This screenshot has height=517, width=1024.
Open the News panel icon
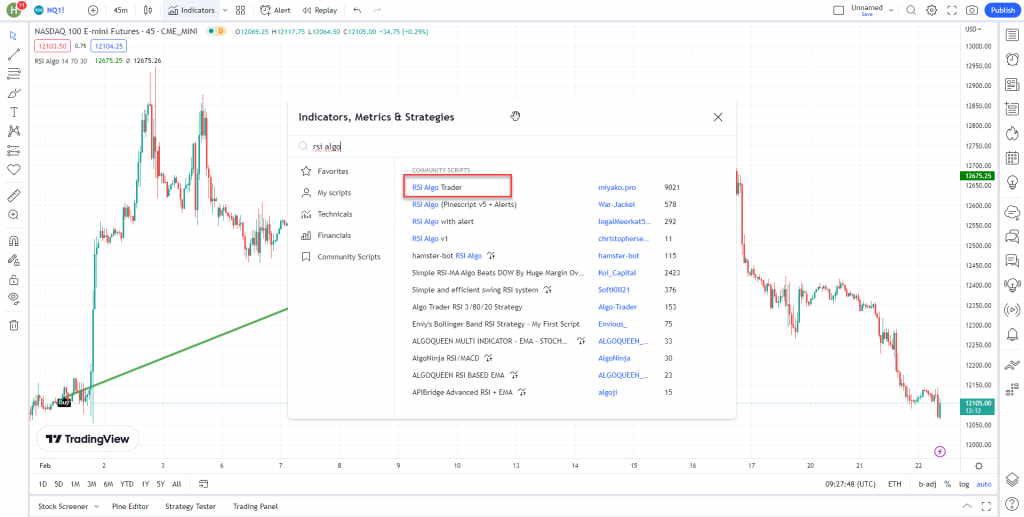click(1012, 84)
